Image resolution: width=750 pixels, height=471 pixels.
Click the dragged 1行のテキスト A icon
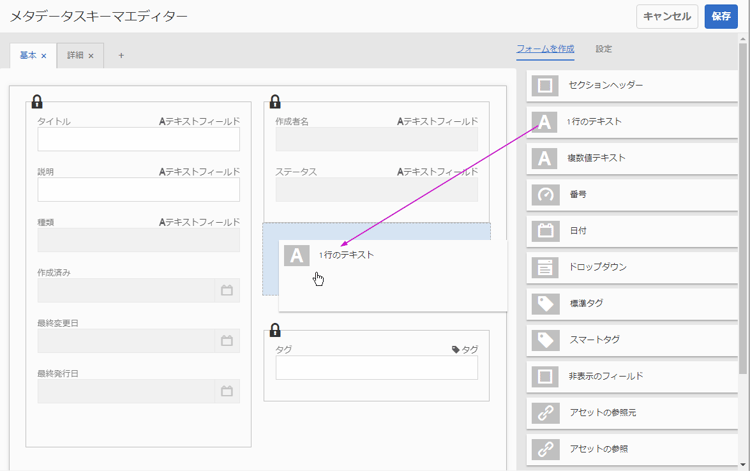(x=297, y=255)
